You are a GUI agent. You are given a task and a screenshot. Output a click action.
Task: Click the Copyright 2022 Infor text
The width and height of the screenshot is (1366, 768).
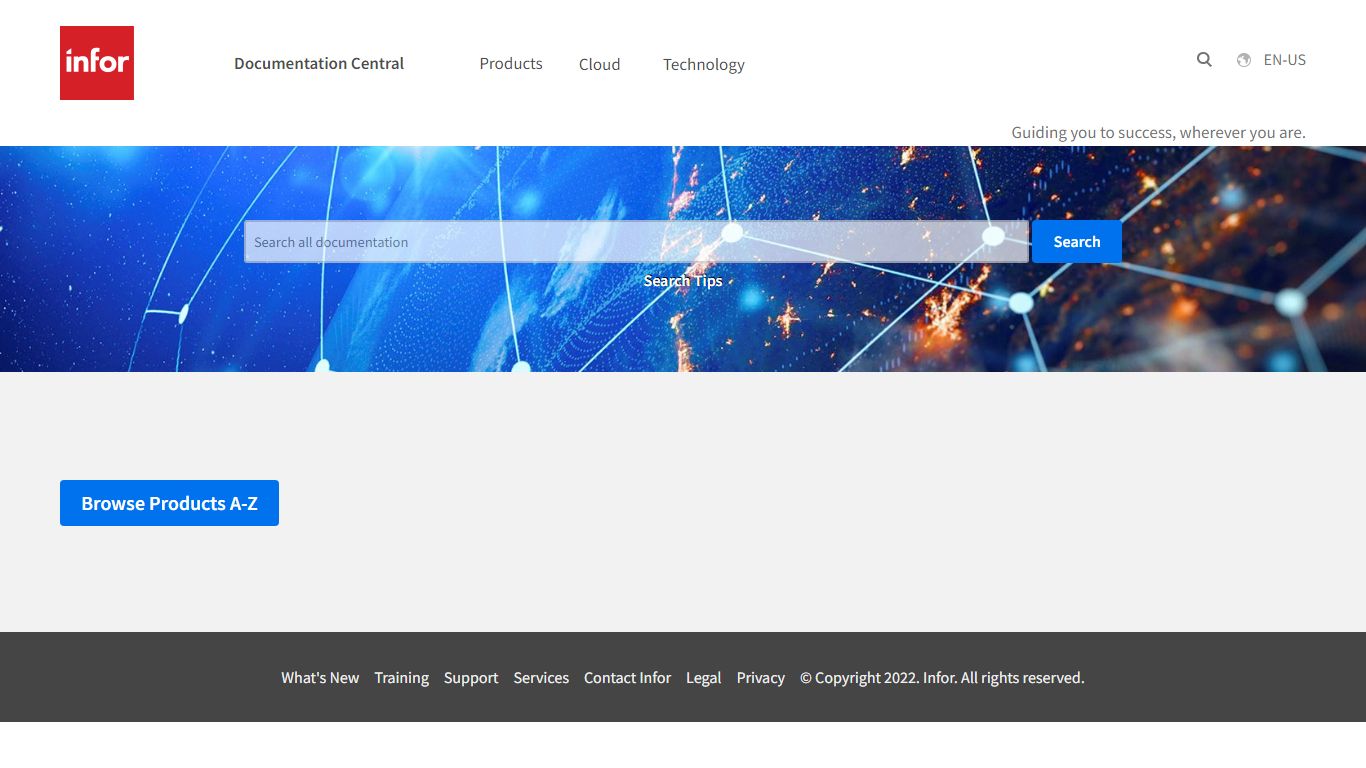[x=942, y=678]
